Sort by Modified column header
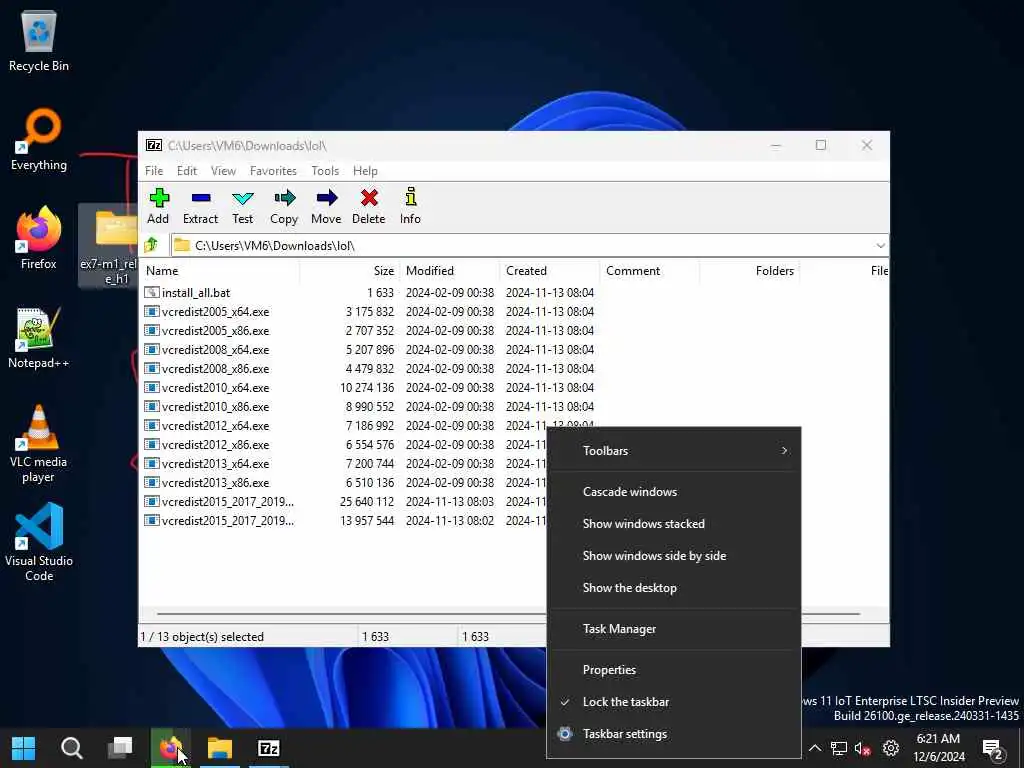 click(x=450, y=270)
